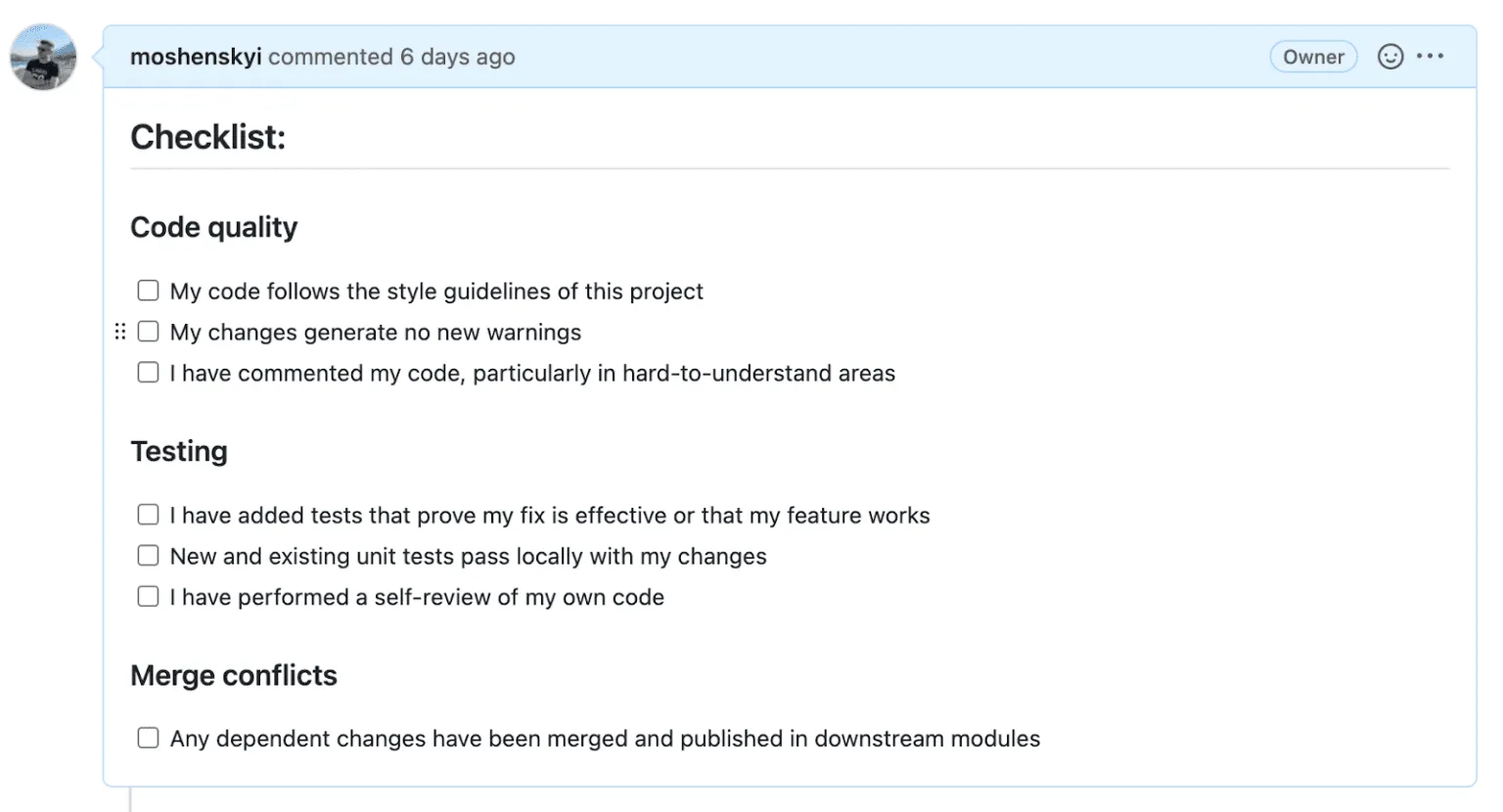Click the '6 days ago' timestamp link
Screen dimensions: 1503x812
pyautogui.click(x=457, y=57)
